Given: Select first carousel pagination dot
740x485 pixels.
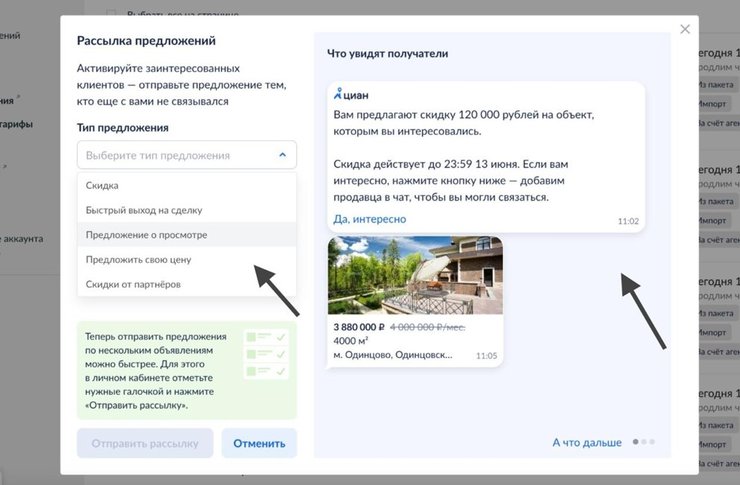Looking at the screenshot, I should click(636, 442).
